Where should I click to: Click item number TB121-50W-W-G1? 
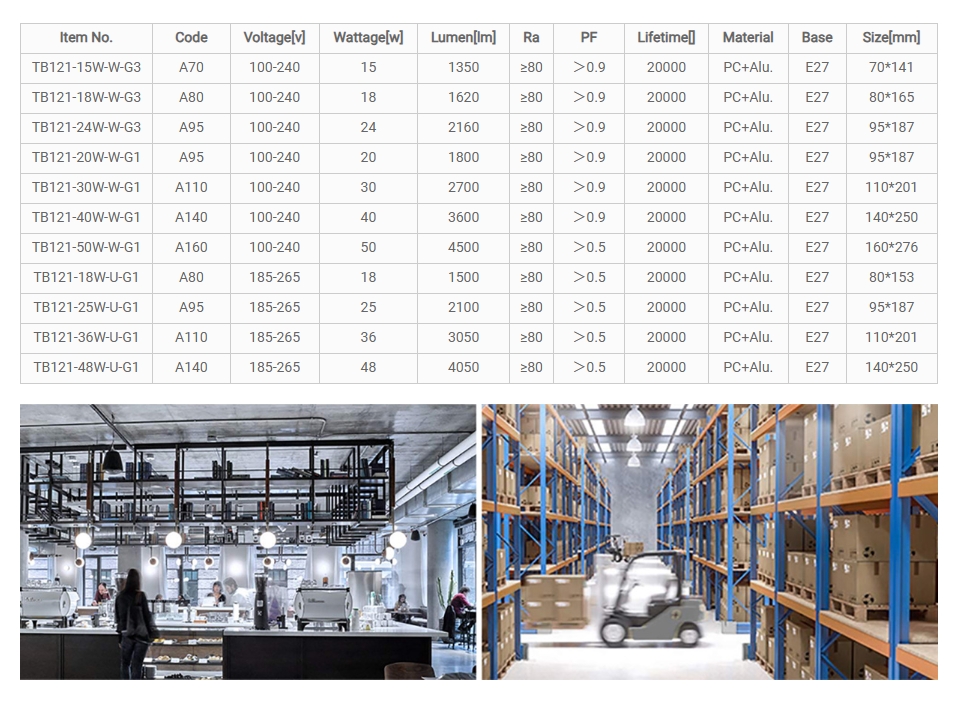coord(86,247)
